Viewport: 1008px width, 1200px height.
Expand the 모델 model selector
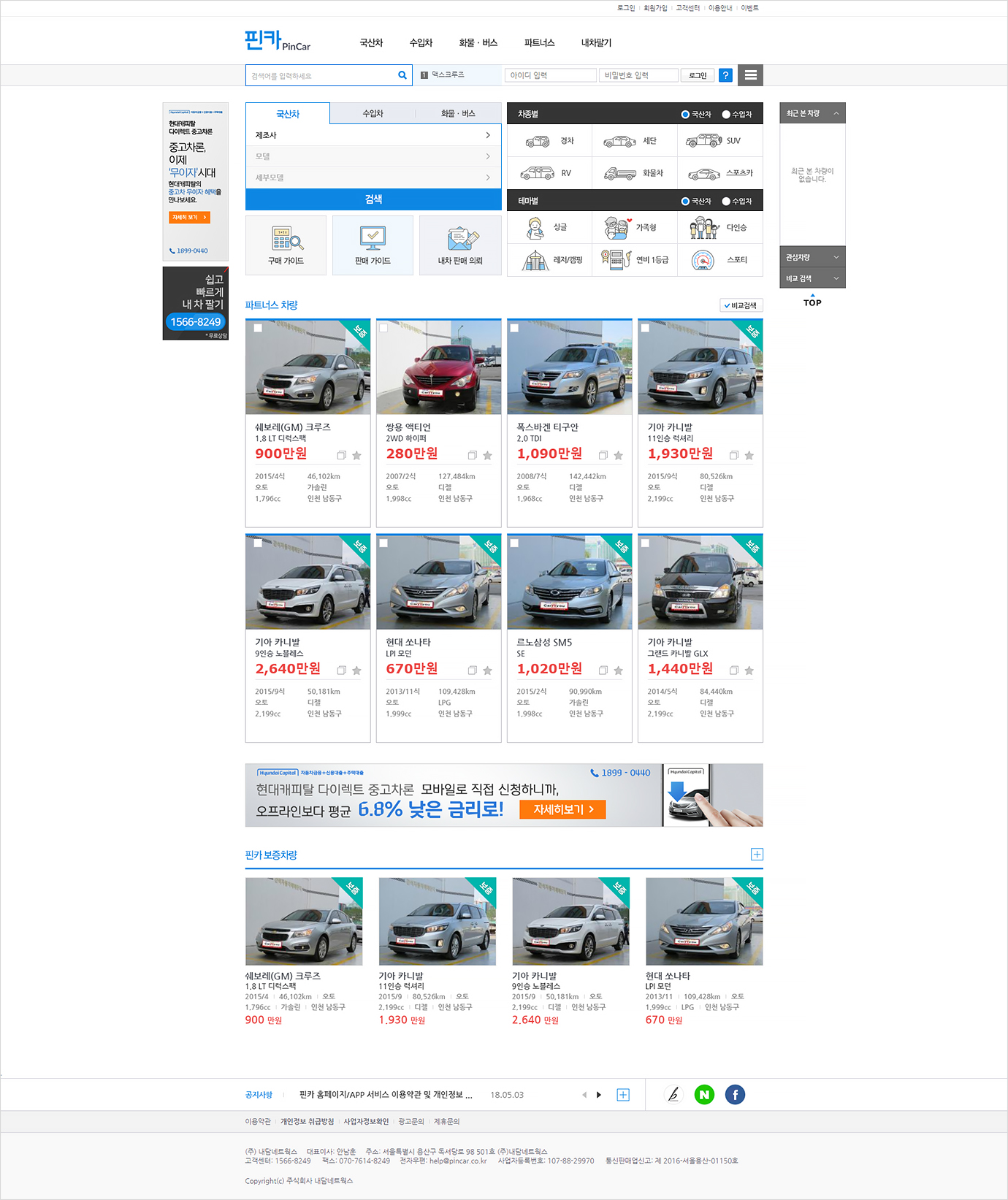(373, 156)
